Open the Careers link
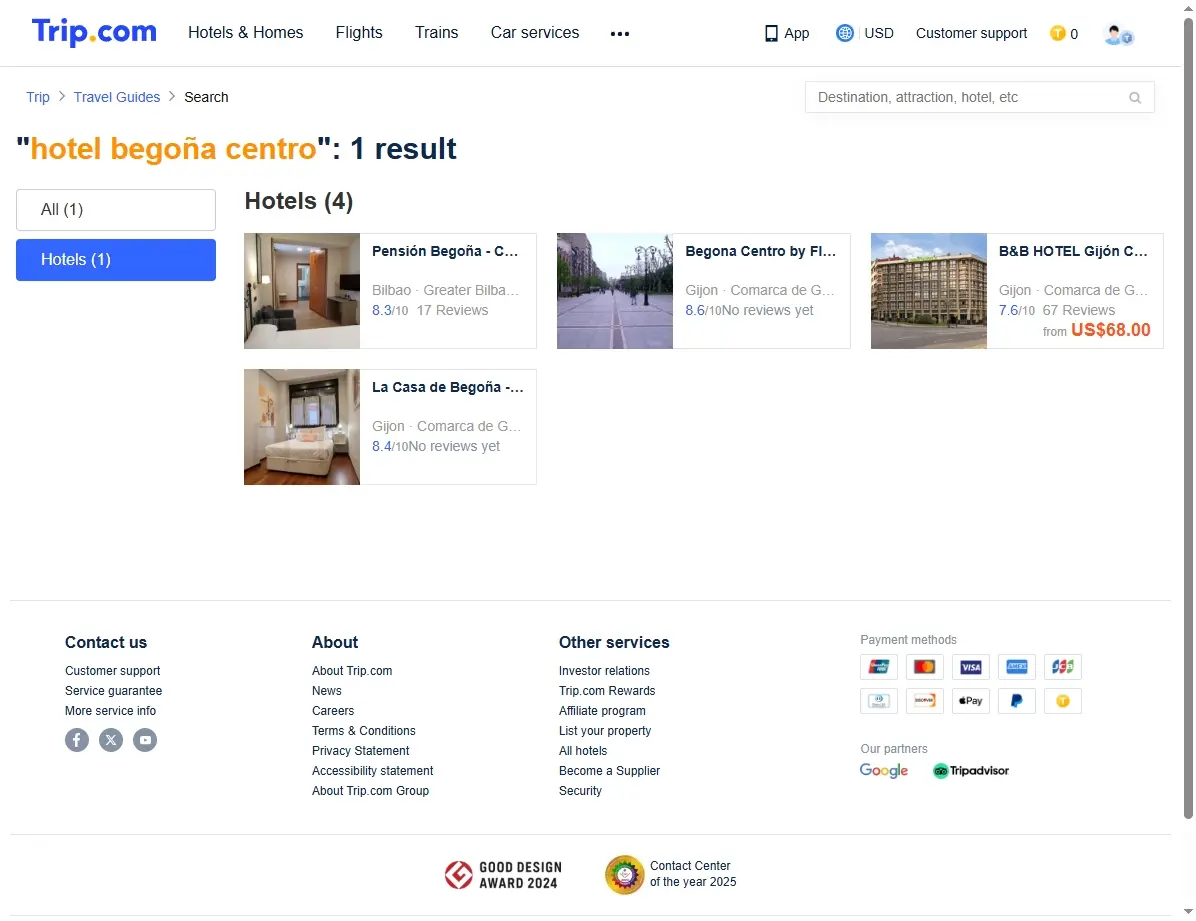This screenshot has width=1196, height=921. [x=333, y=710]
